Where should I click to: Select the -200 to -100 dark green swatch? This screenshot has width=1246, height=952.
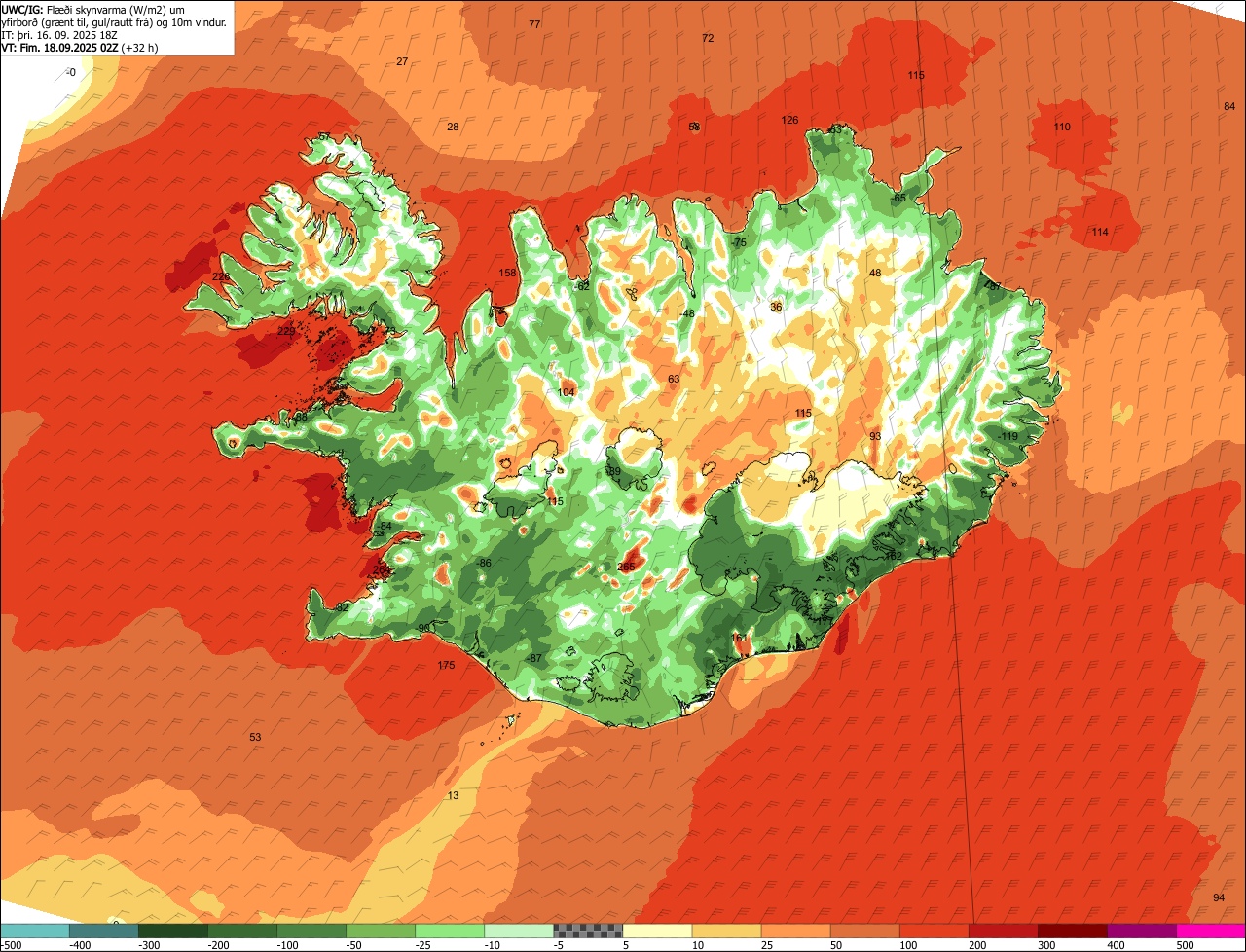point(242,931)
